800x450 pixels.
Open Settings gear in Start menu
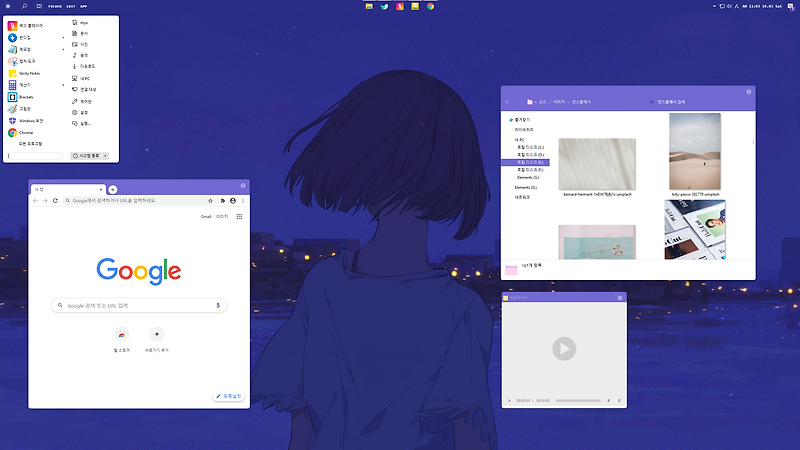click(81, 113)
